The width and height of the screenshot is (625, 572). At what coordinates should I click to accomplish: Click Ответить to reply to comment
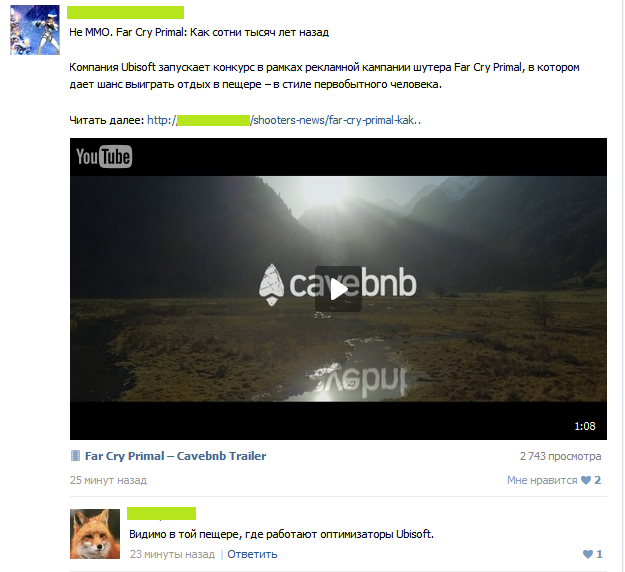252,554
